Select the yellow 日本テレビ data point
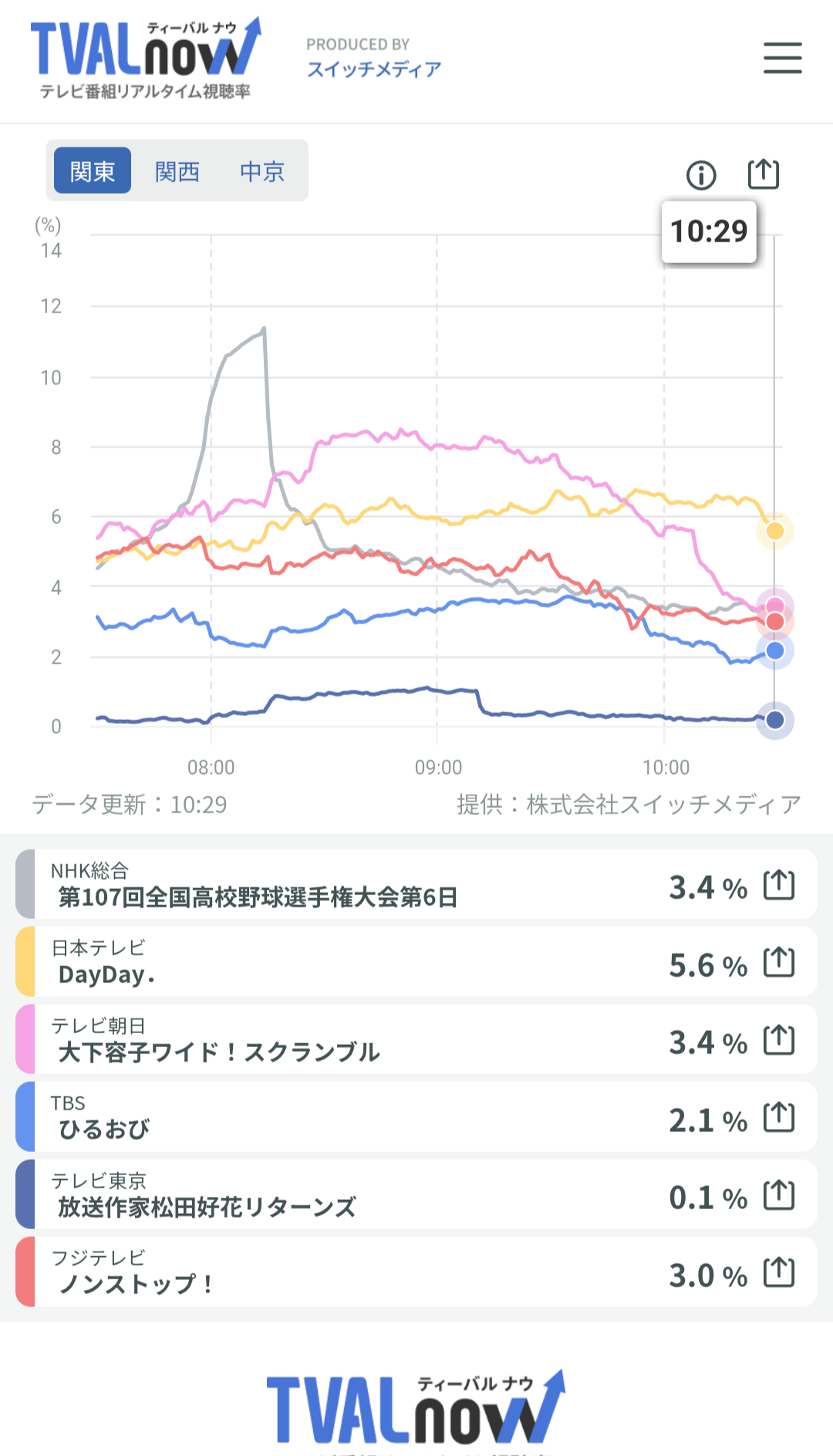833x1456 pixels. coord(775,531)
